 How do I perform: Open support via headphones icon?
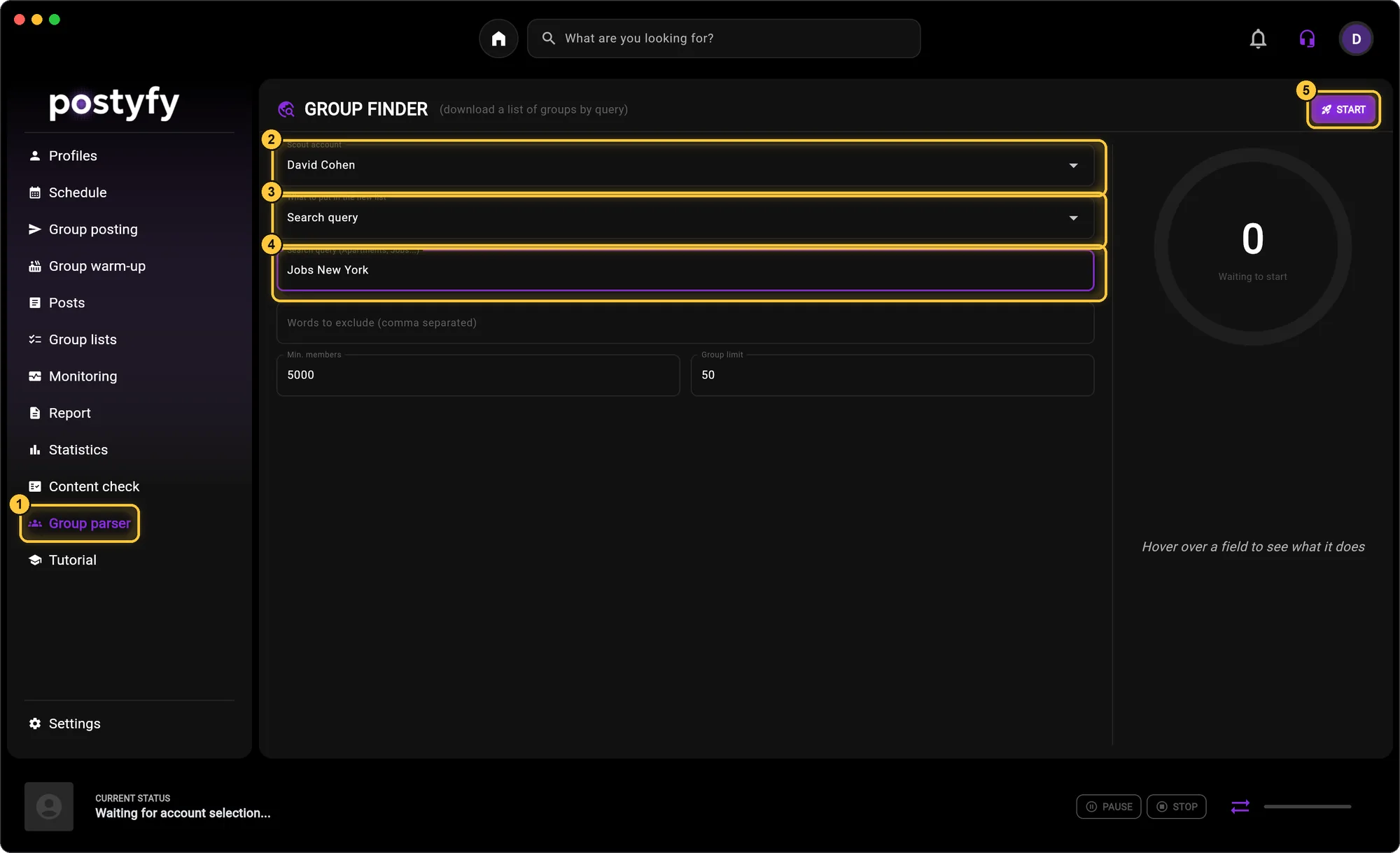point(1307,38)
